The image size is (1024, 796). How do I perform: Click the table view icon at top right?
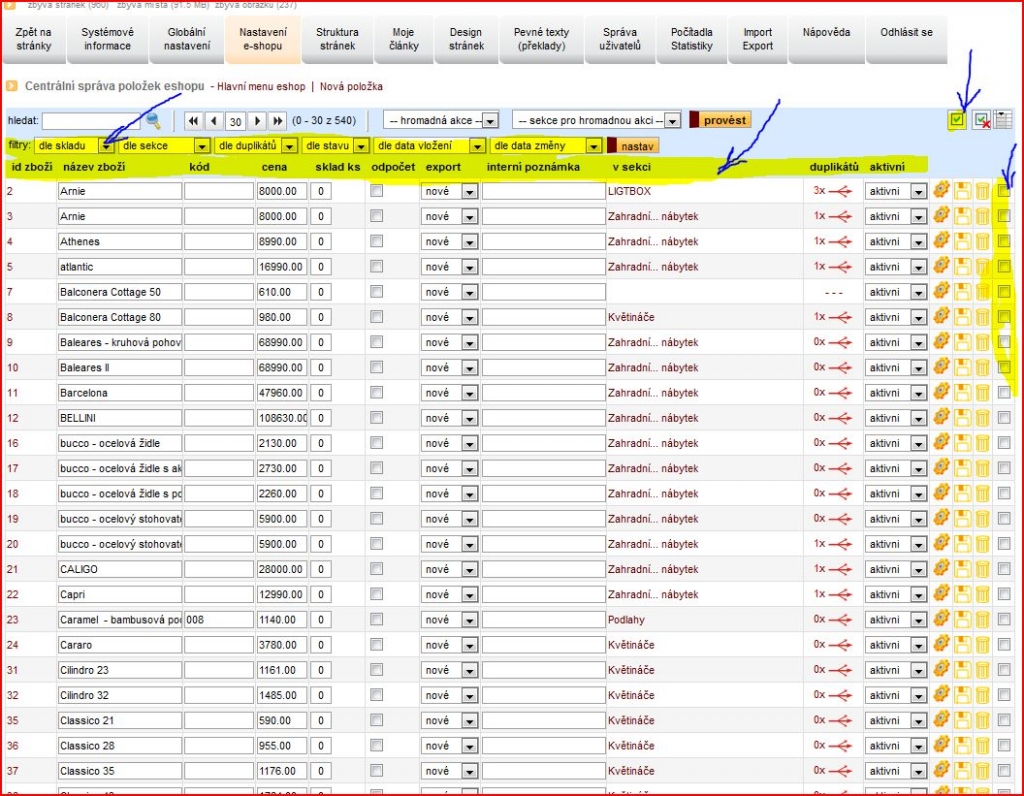(1003, 119)
